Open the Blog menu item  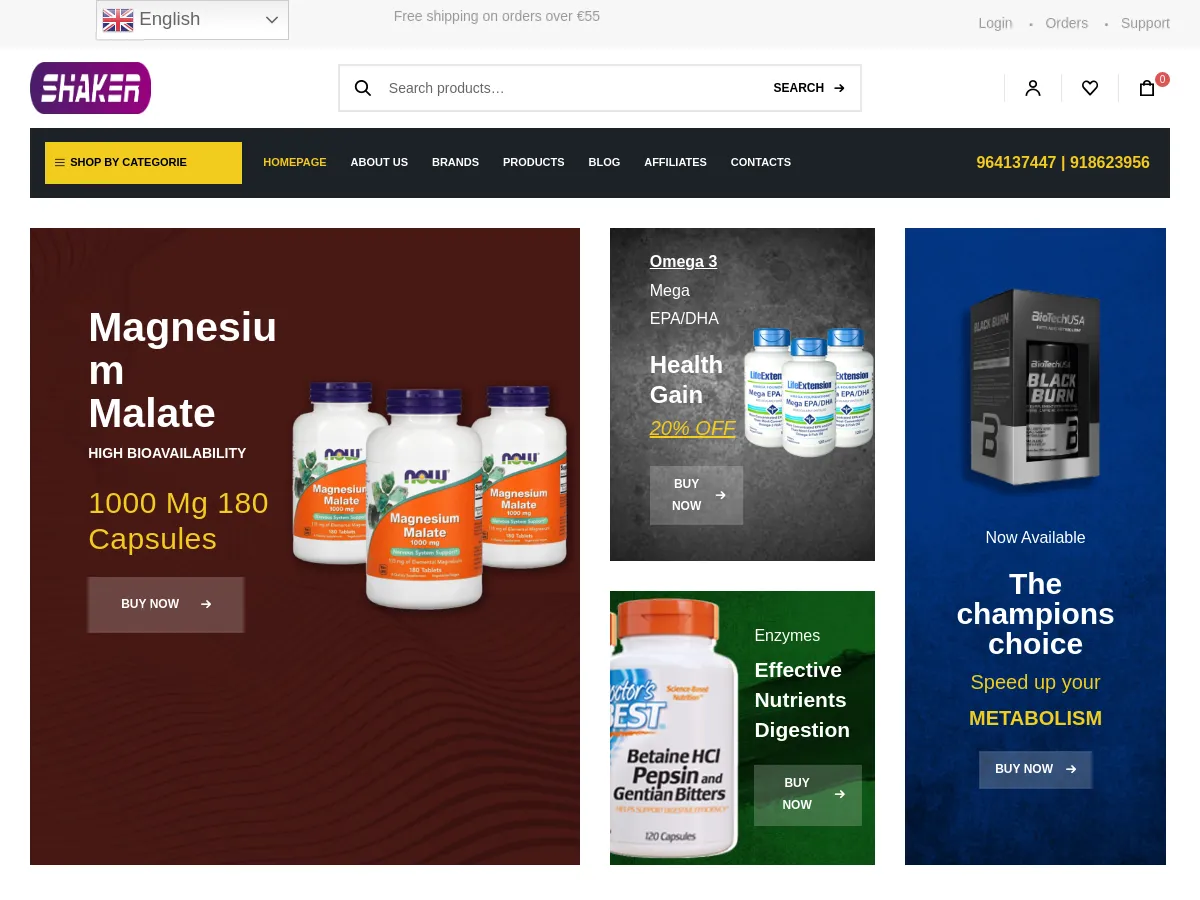click(x=604, y=162)
